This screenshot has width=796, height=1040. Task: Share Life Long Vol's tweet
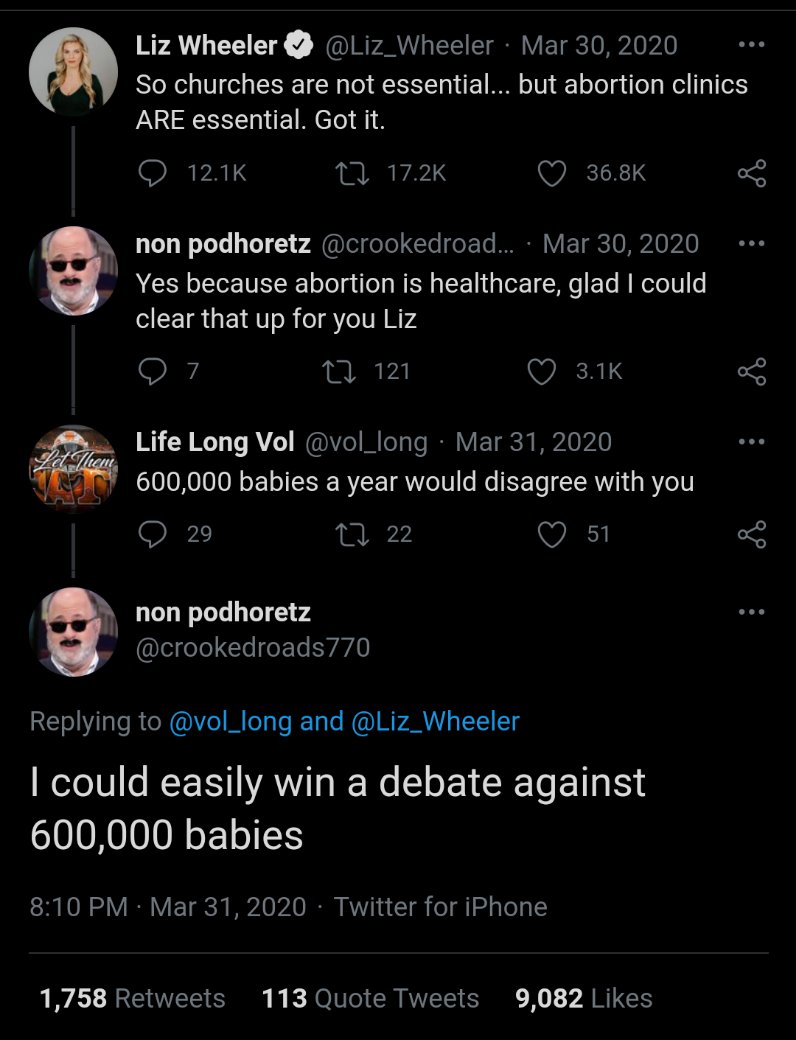click(752, 535)
